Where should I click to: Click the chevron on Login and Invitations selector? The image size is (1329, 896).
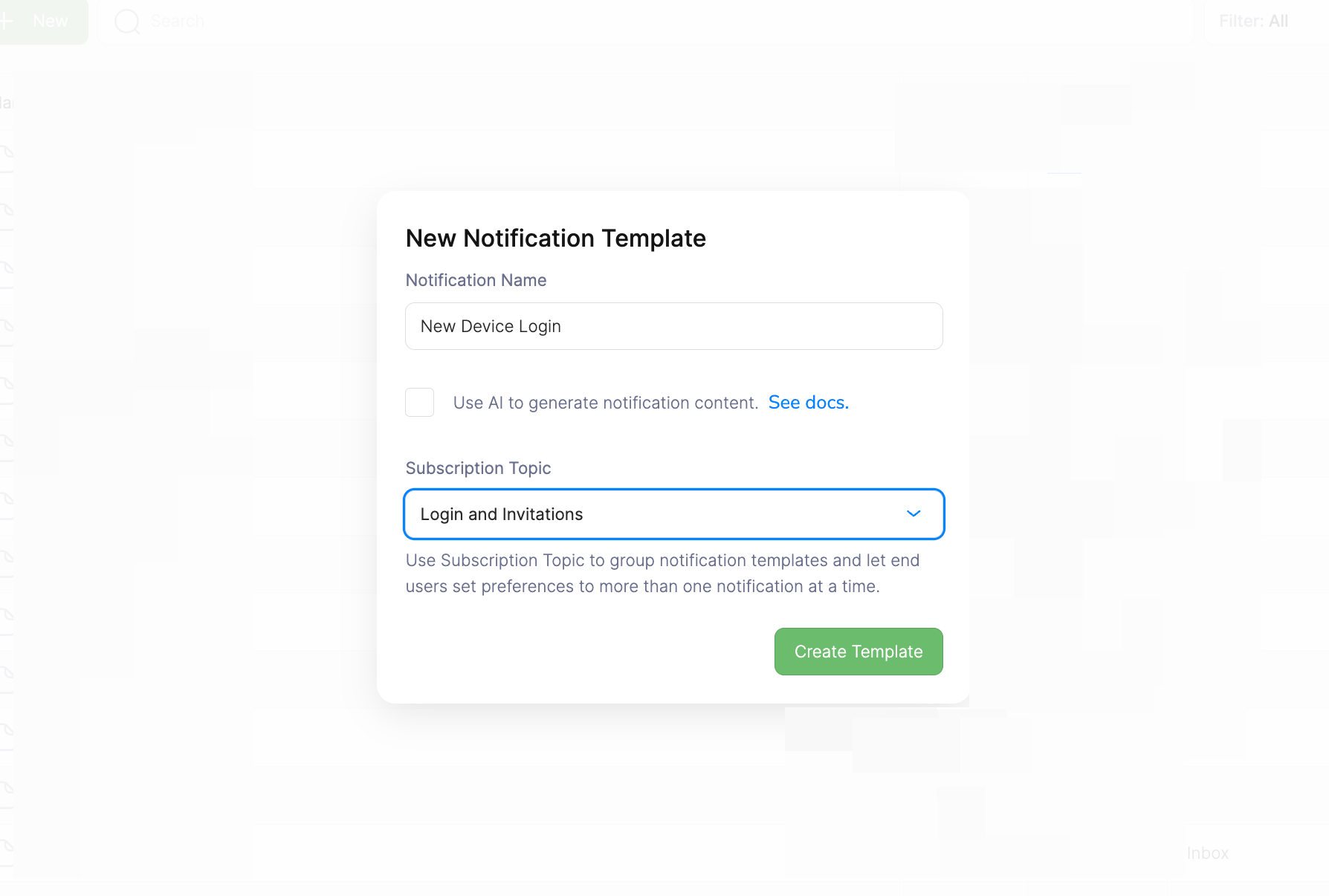pyautogui.click(x=914, y=513)
